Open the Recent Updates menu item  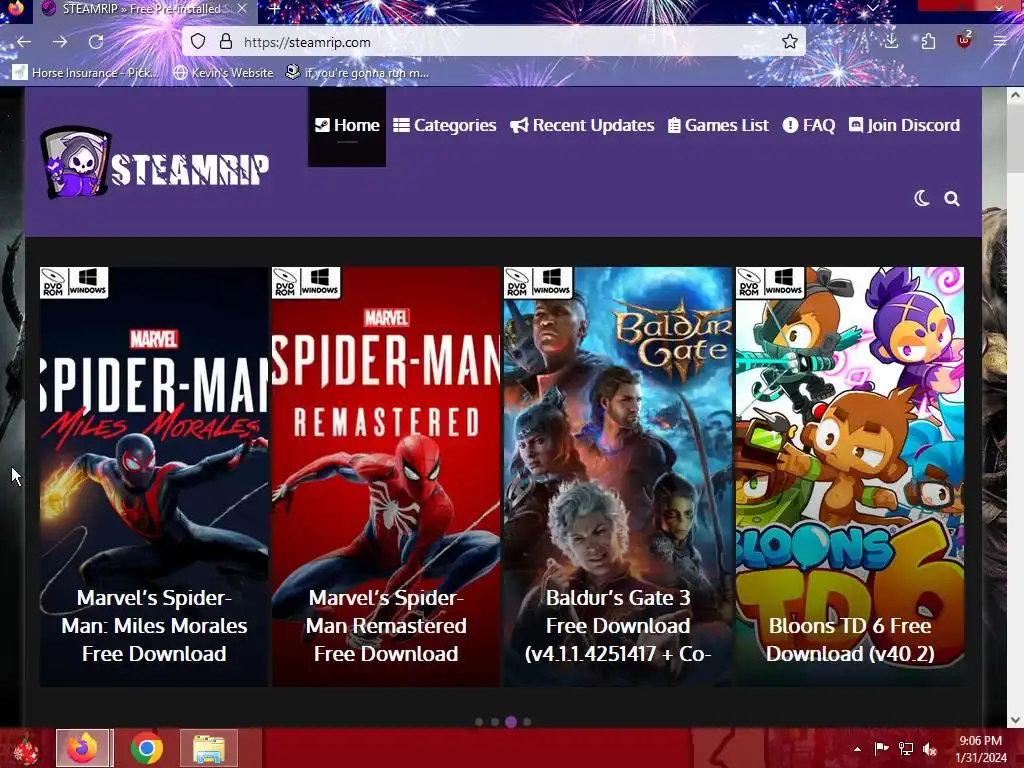(582, 125)
